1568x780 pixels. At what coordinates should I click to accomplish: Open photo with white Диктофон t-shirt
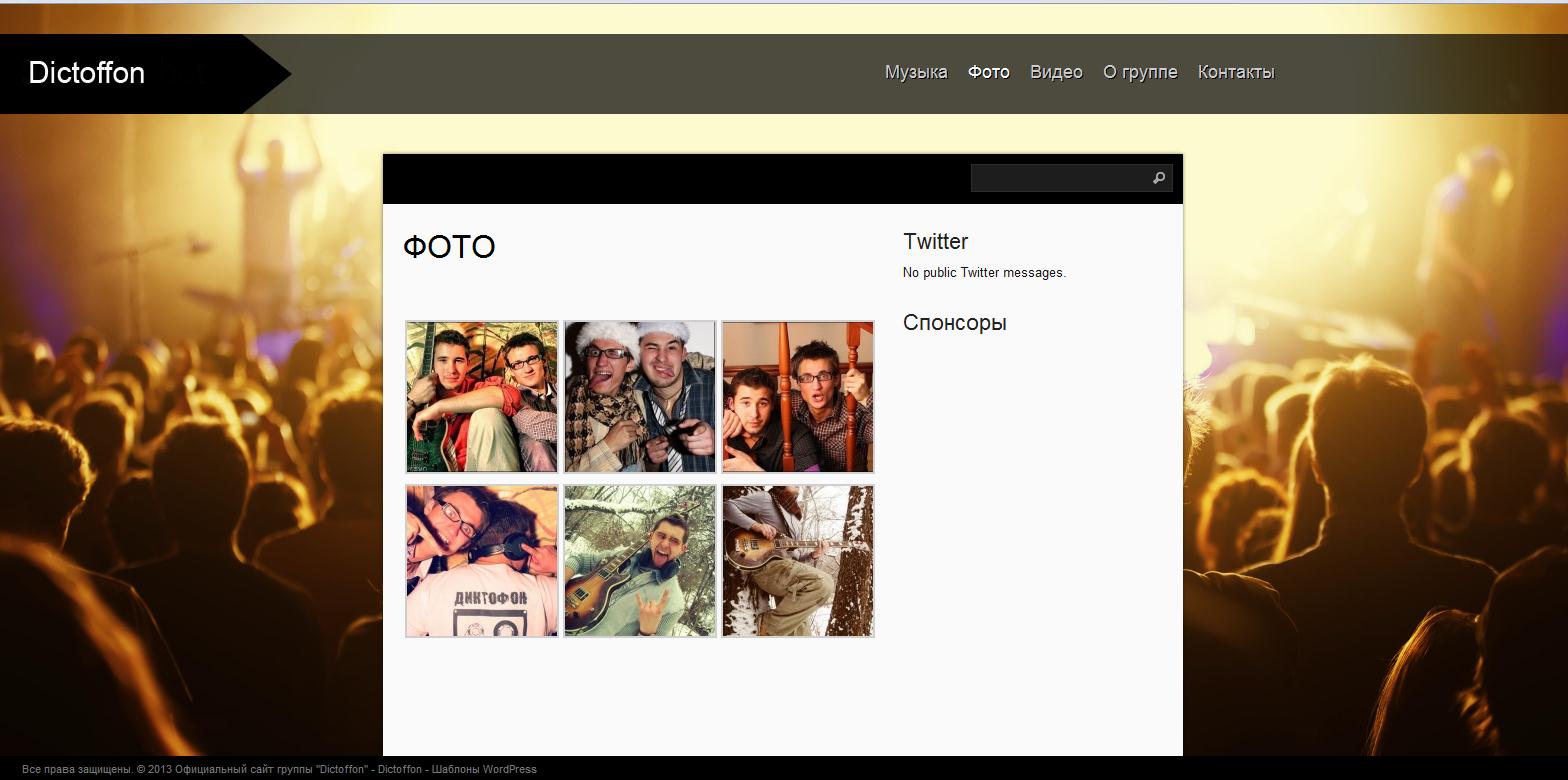482,561
